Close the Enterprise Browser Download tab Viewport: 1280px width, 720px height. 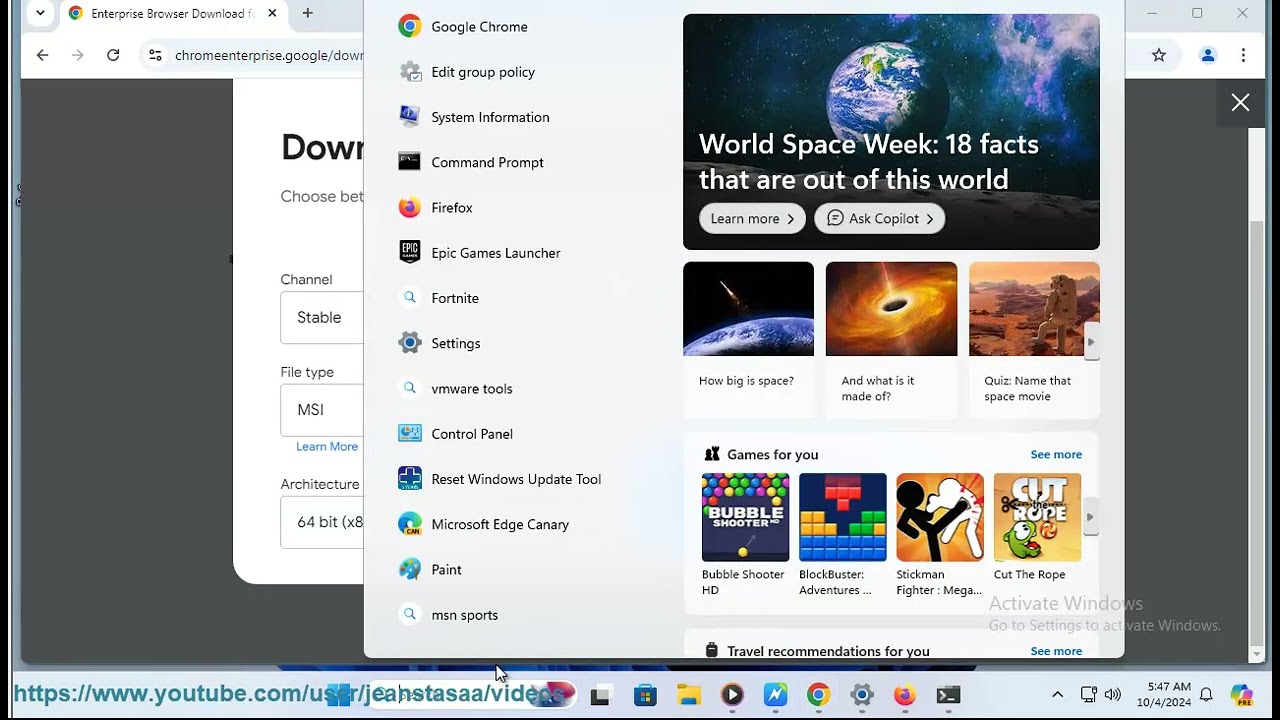(x=272, y=13)
